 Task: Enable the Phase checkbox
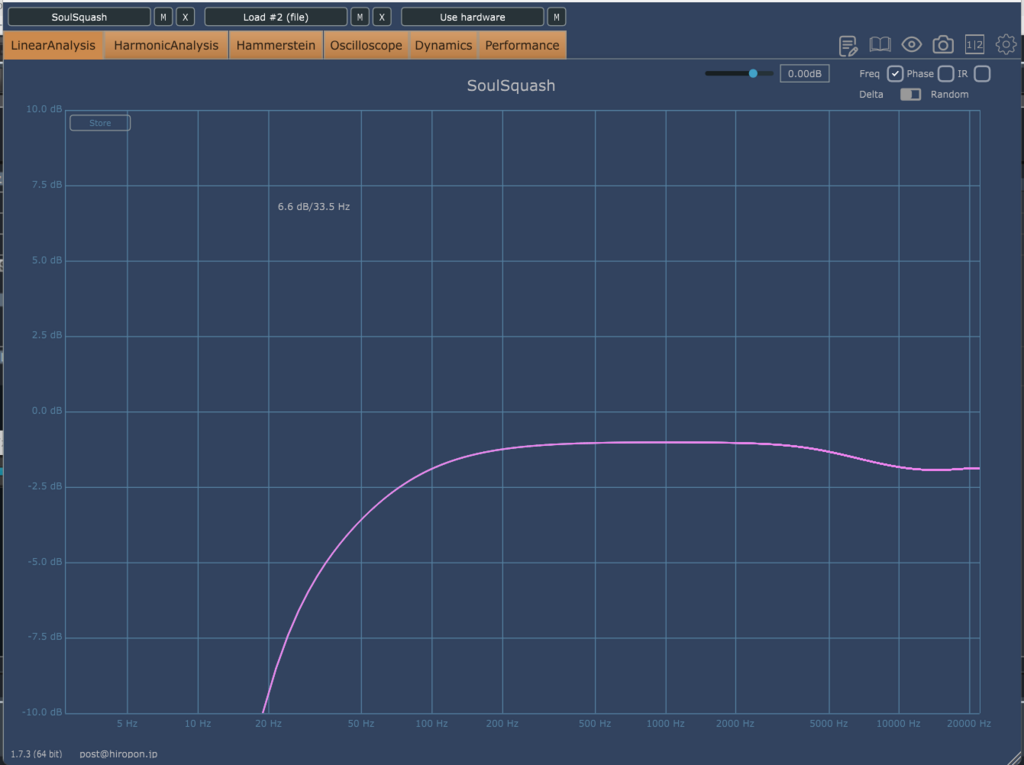tap(946, 74)
